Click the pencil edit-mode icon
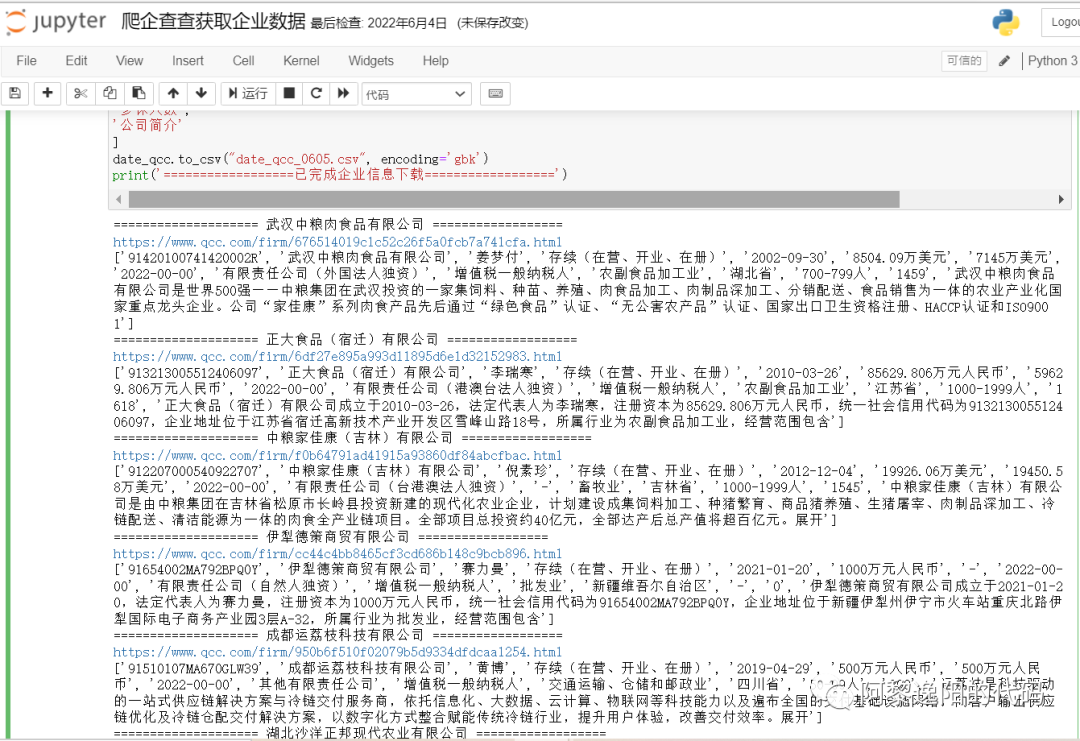1080x741 pixels. [x=1004, y=61]
